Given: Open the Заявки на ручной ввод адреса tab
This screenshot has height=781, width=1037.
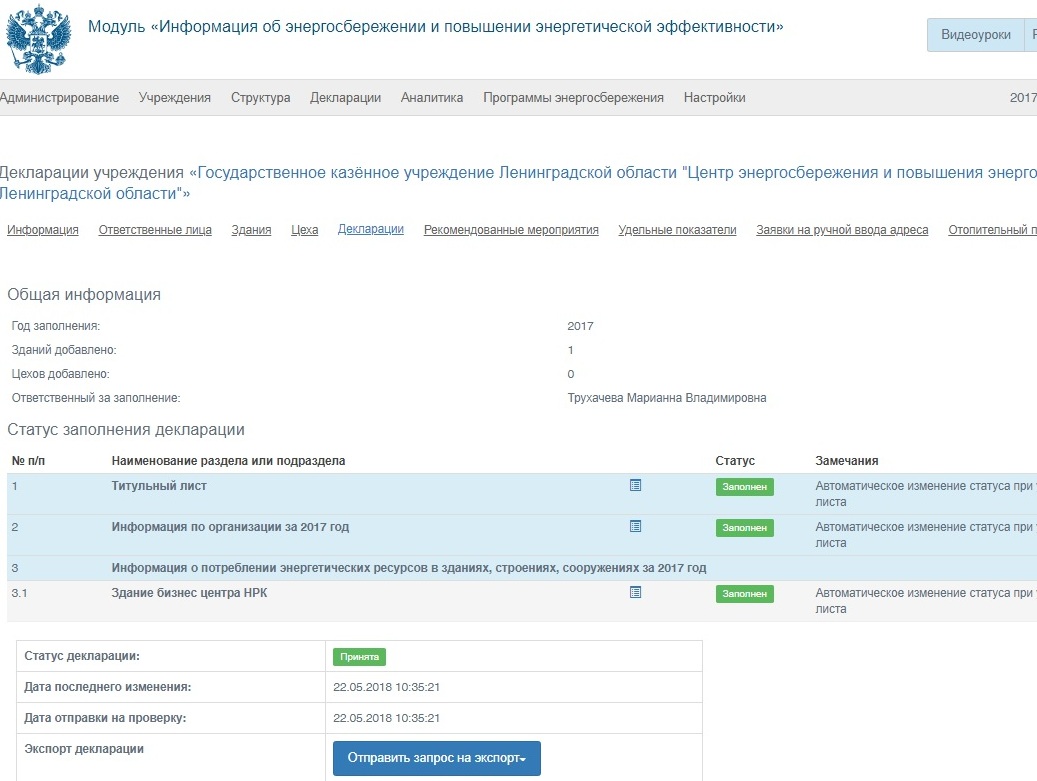Looking at the screenshot, I should [843, 229].
